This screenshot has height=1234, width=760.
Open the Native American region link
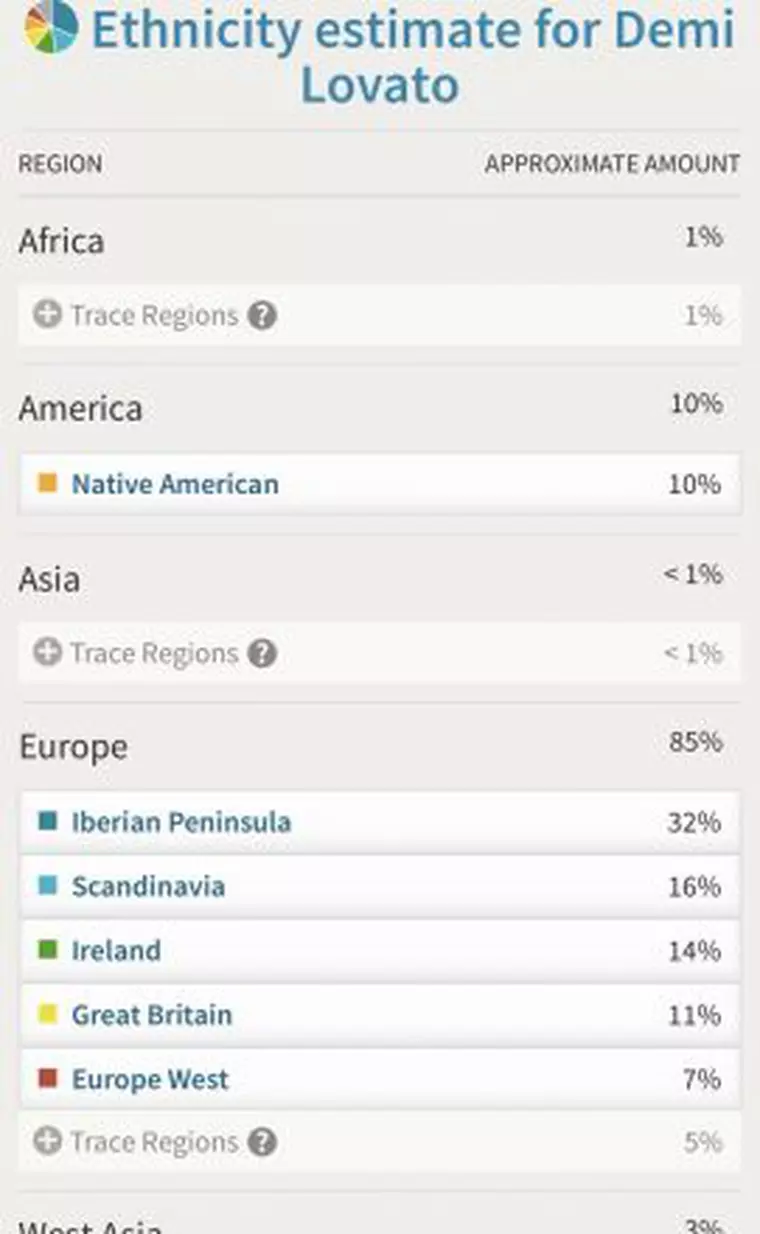pos(175,485)
